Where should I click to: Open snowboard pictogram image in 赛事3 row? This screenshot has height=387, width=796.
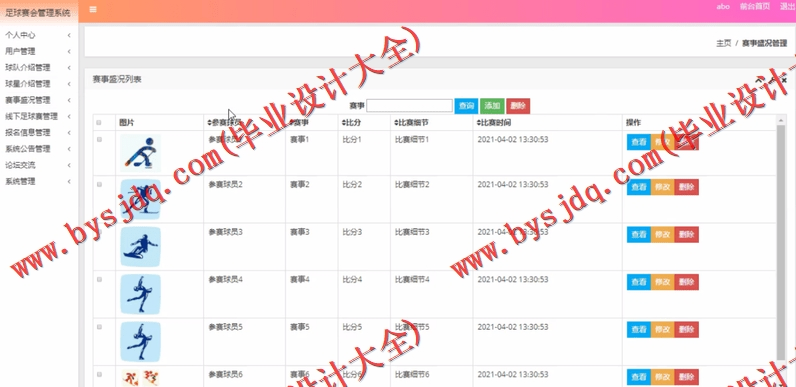141,247
